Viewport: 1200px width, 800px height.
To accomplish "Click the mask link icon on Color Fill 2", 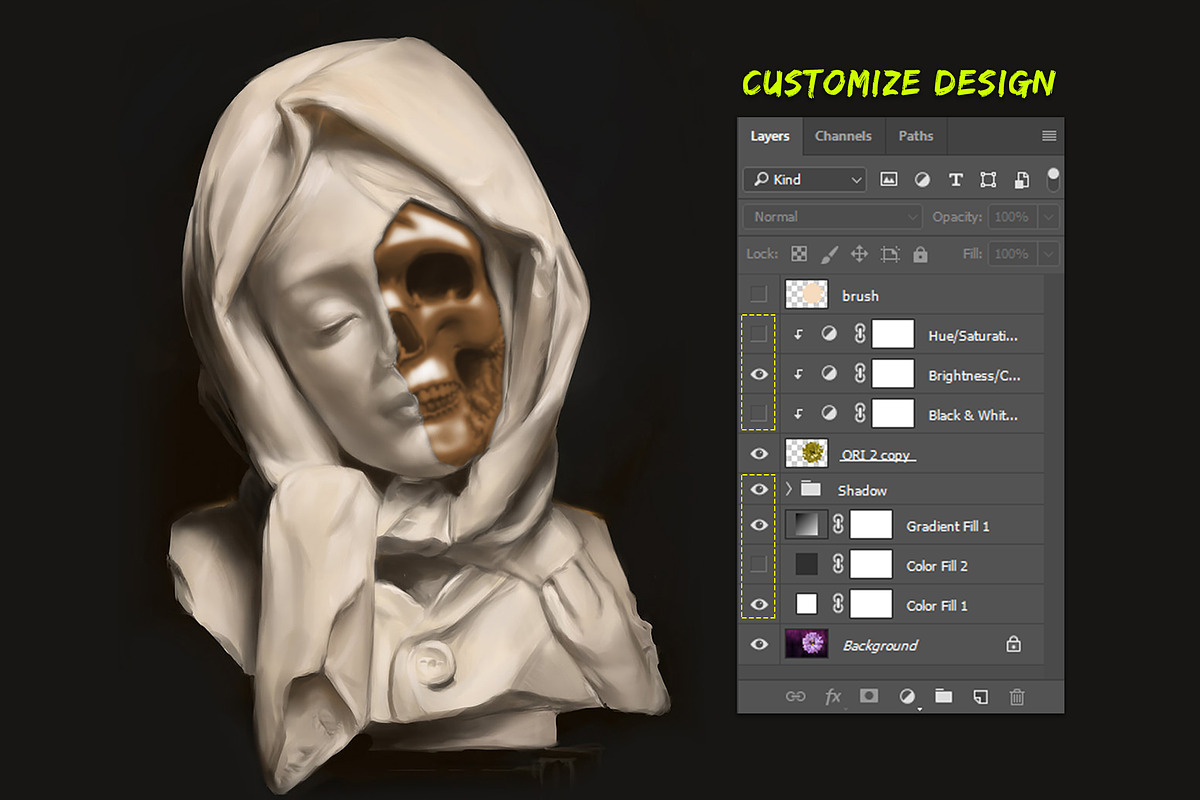I will [x=838, y=564].
